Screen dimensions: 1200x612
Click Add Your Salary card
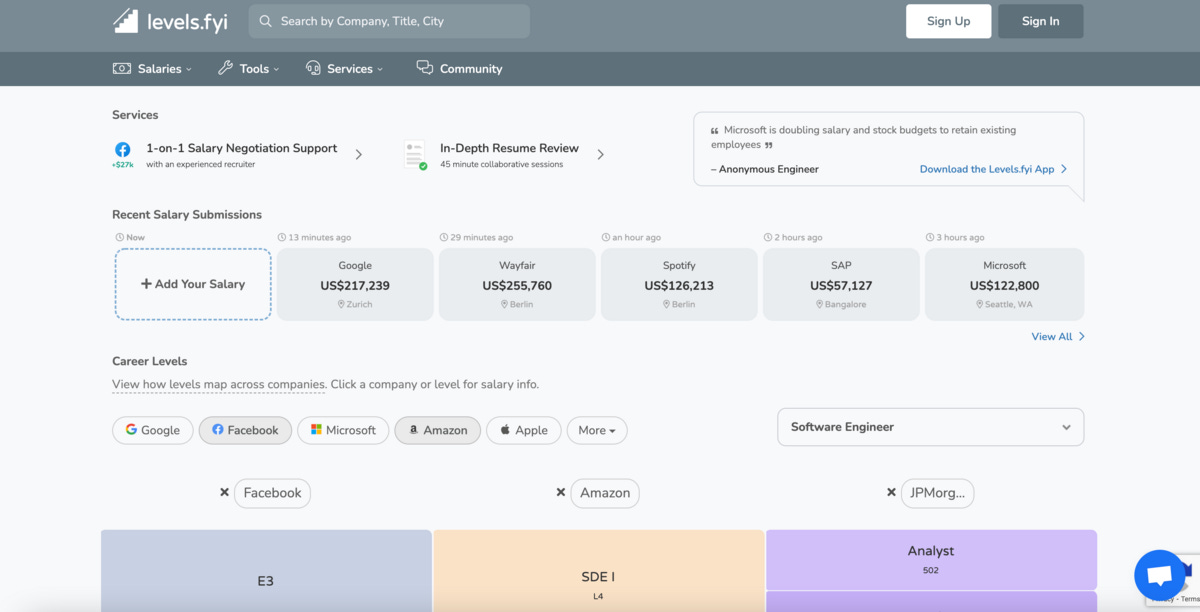(193, 284)
